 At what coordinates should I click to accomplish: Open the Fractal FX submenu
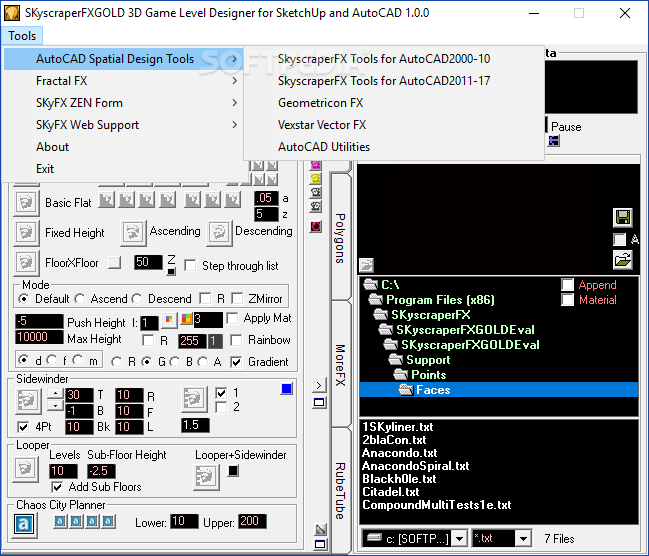123,81
